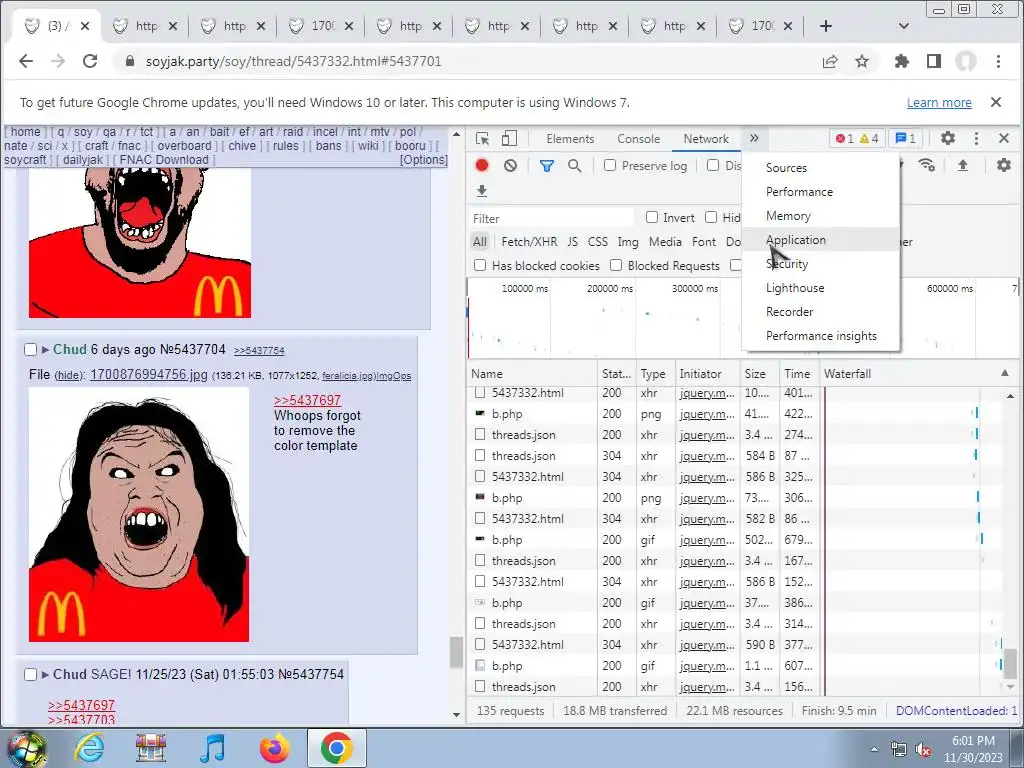Screen dimensions: 1024x768
Task: Open Chrome three-dot menu
Action: (x=998, y=61)
